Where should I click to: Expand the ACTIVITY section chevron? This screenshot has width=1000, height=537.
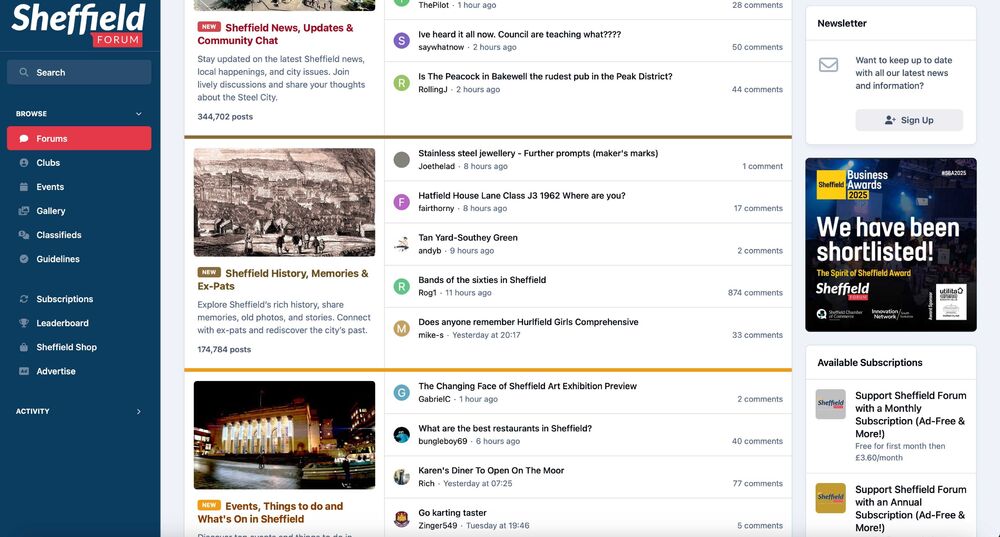[x=138, y=411]
